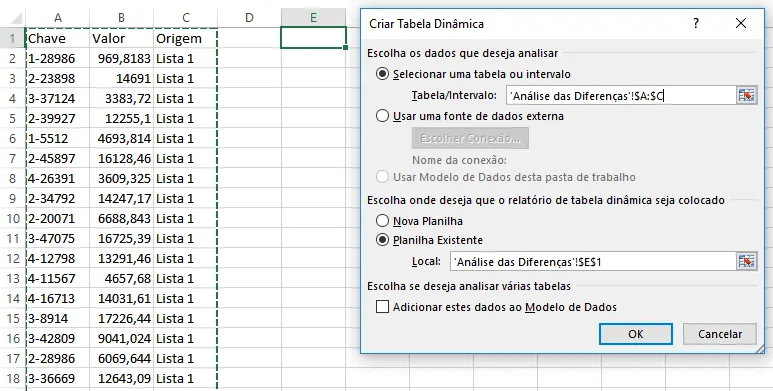This screenshot has width=773, height=391.
Task: Select row 18 header
Action: 13,378
